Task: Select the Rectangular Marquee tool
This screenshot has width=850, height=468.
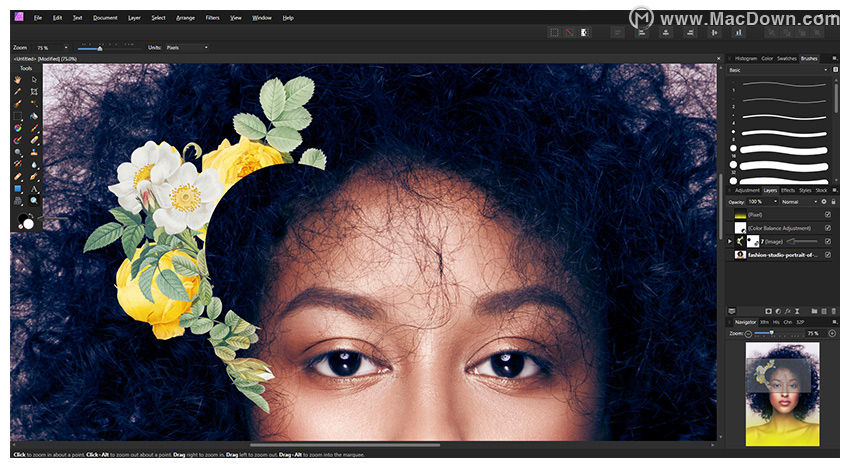Action: tap(18, 116)
